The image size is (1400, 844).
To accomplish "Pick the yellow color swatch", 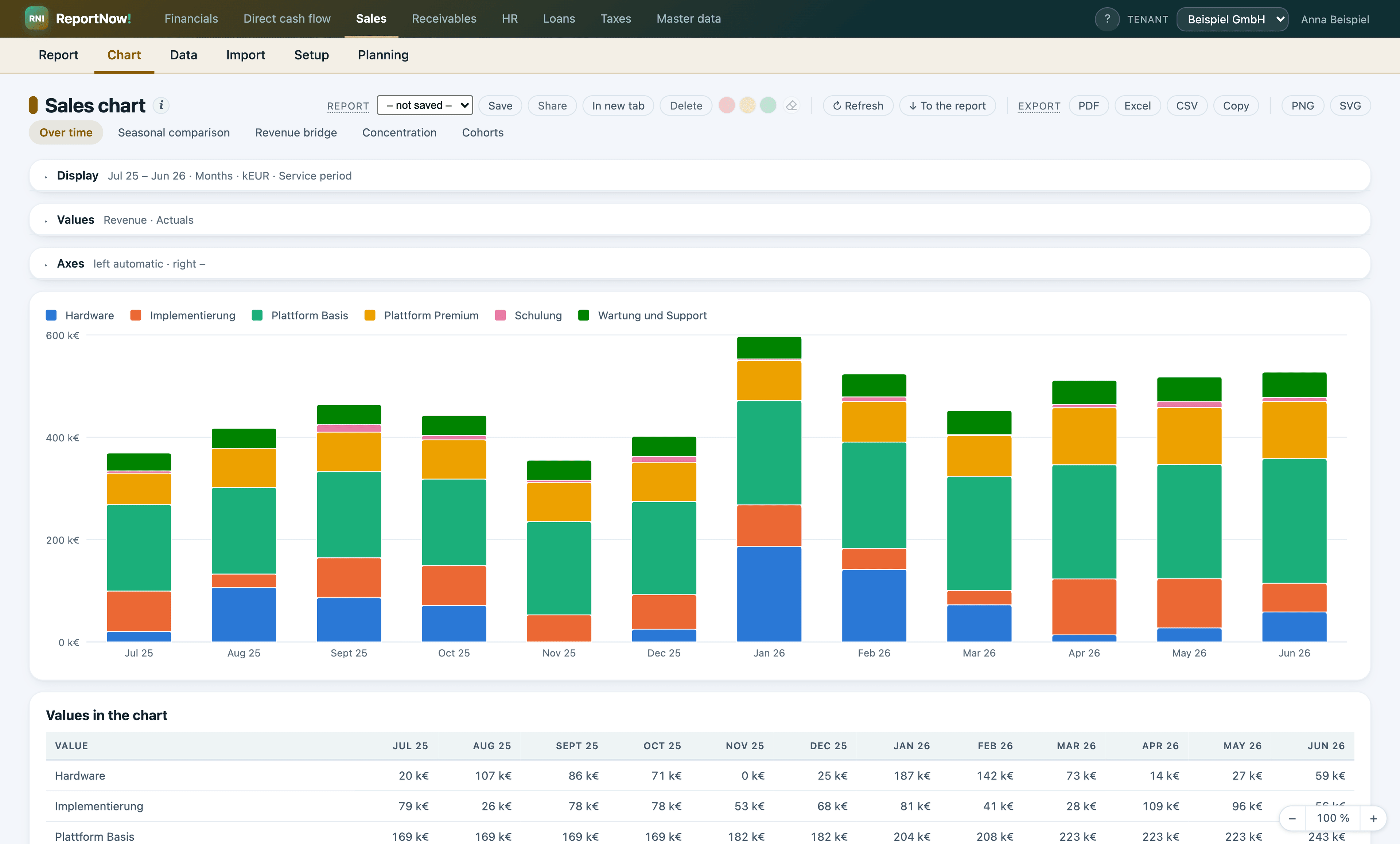I will [x=747, y=105].
